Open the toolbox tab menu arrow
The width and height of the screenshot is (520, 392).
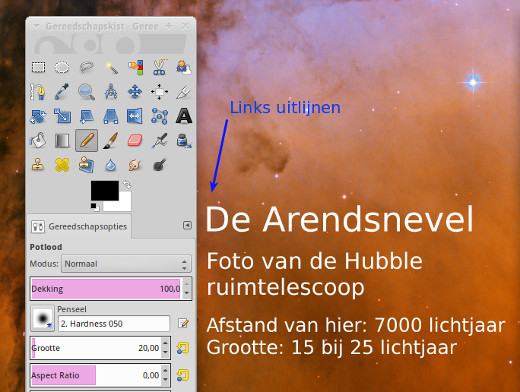point(36,26)
